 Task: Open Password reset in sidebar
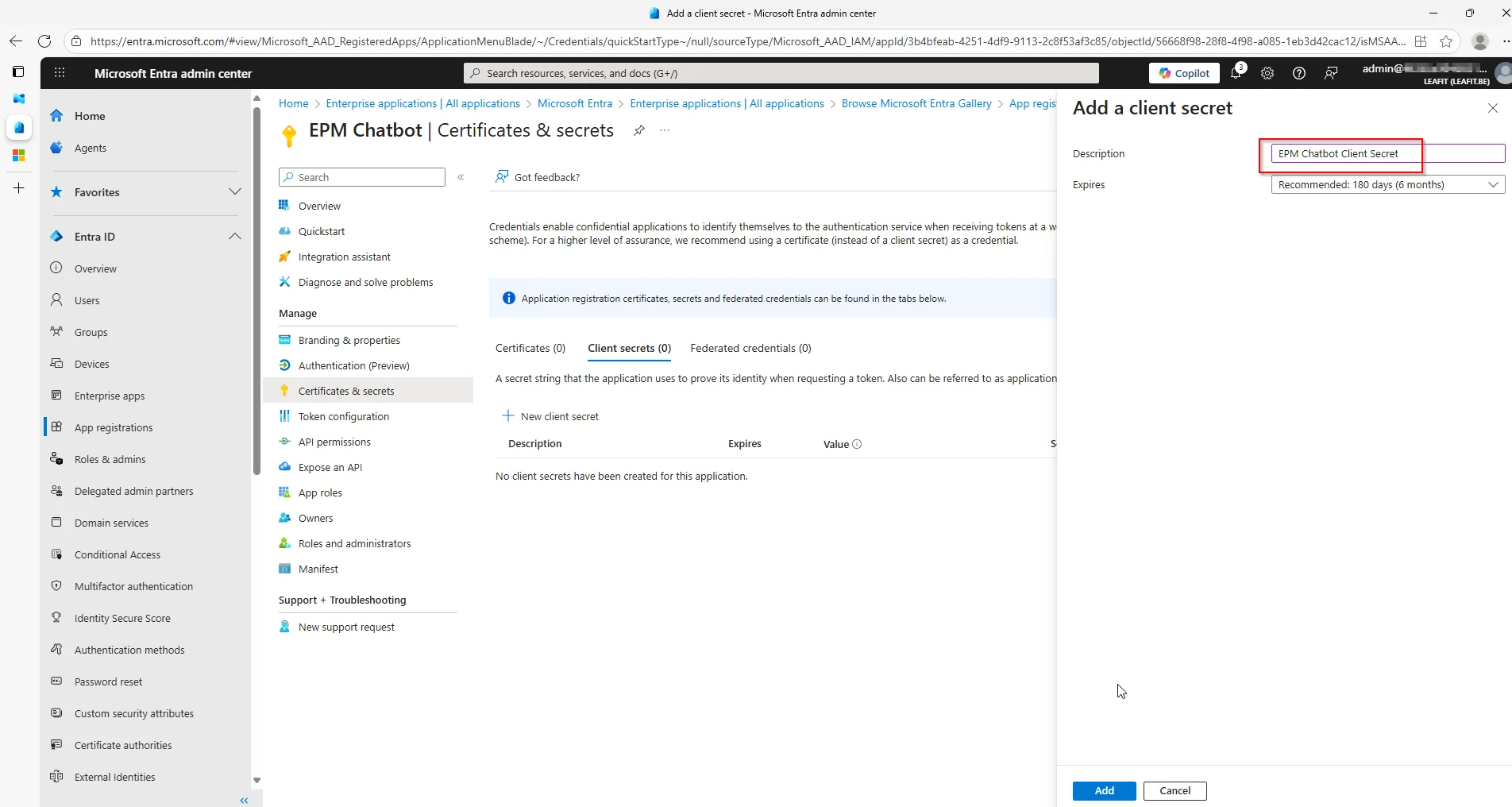(108, 682)
